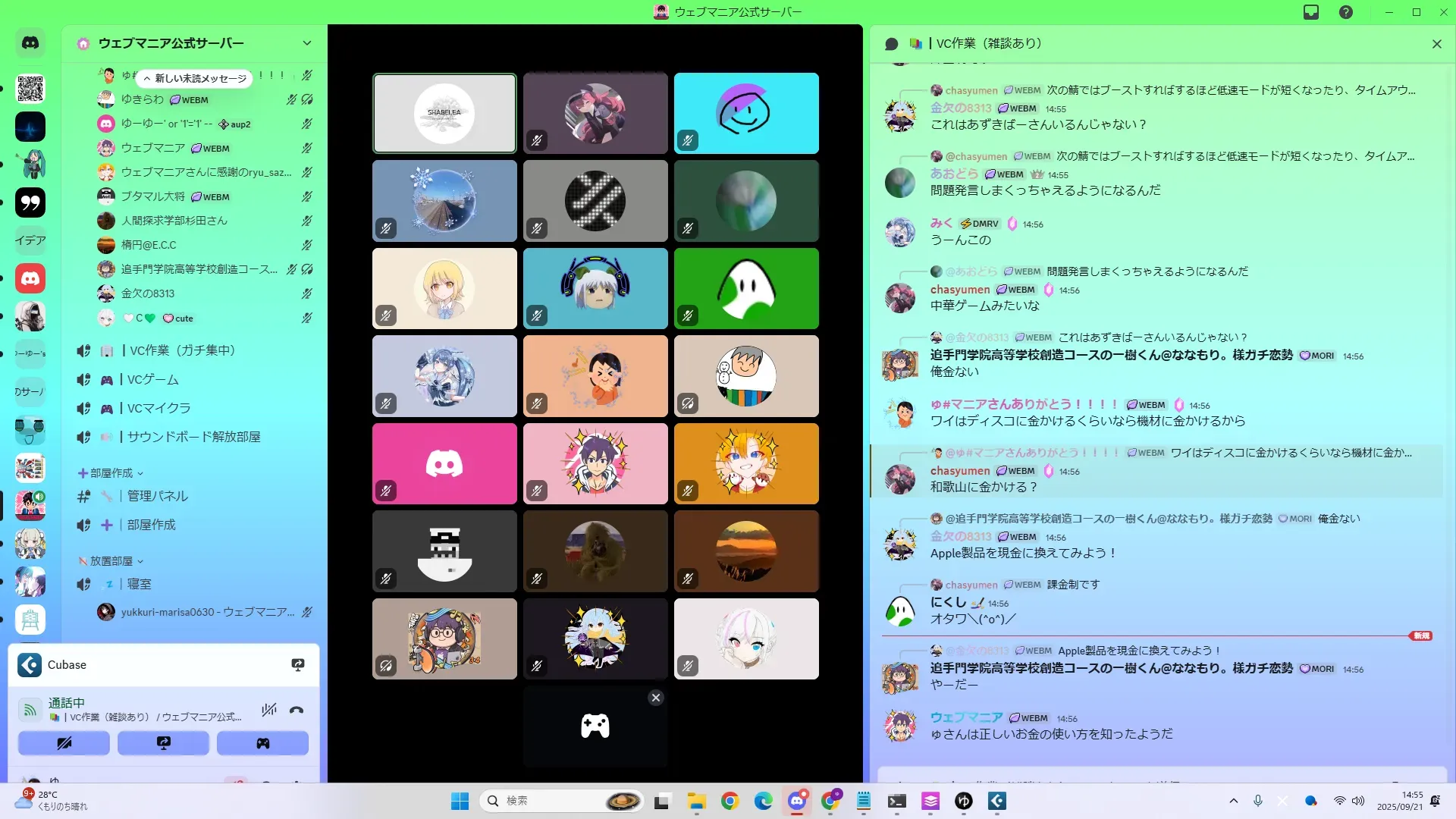Image resolution: width=1456 pixels, height=819 pixels.
Task: Turn on camera in voice panel
Action: click(64, 743)
